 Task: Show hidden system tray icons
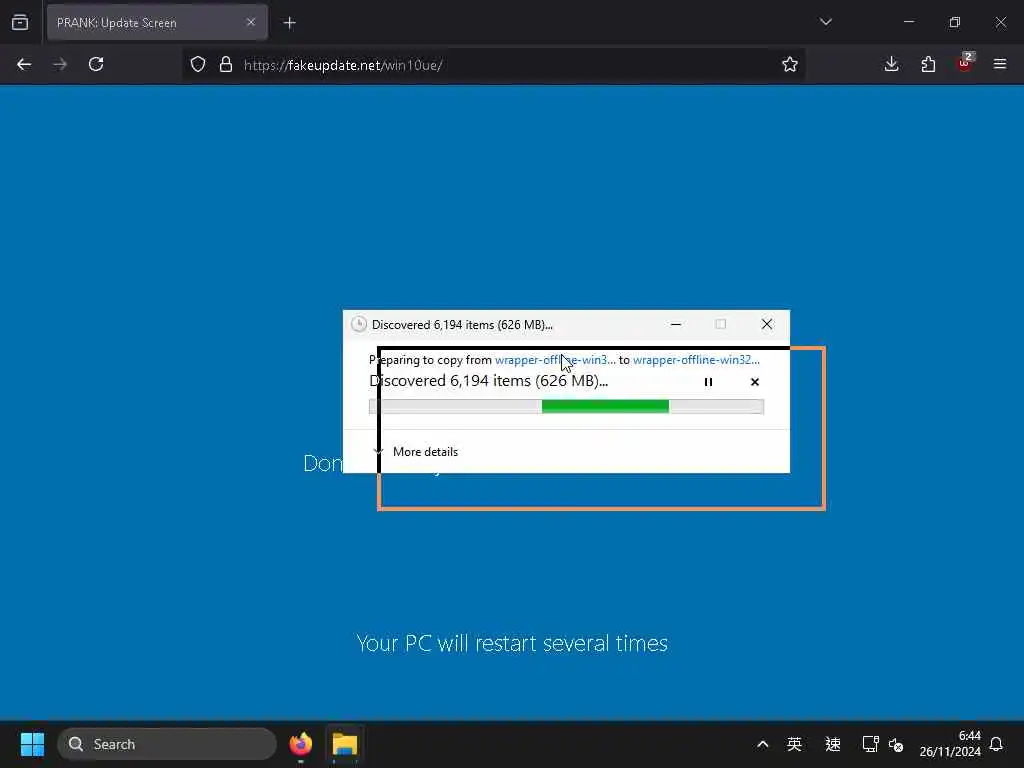[762, 744]
